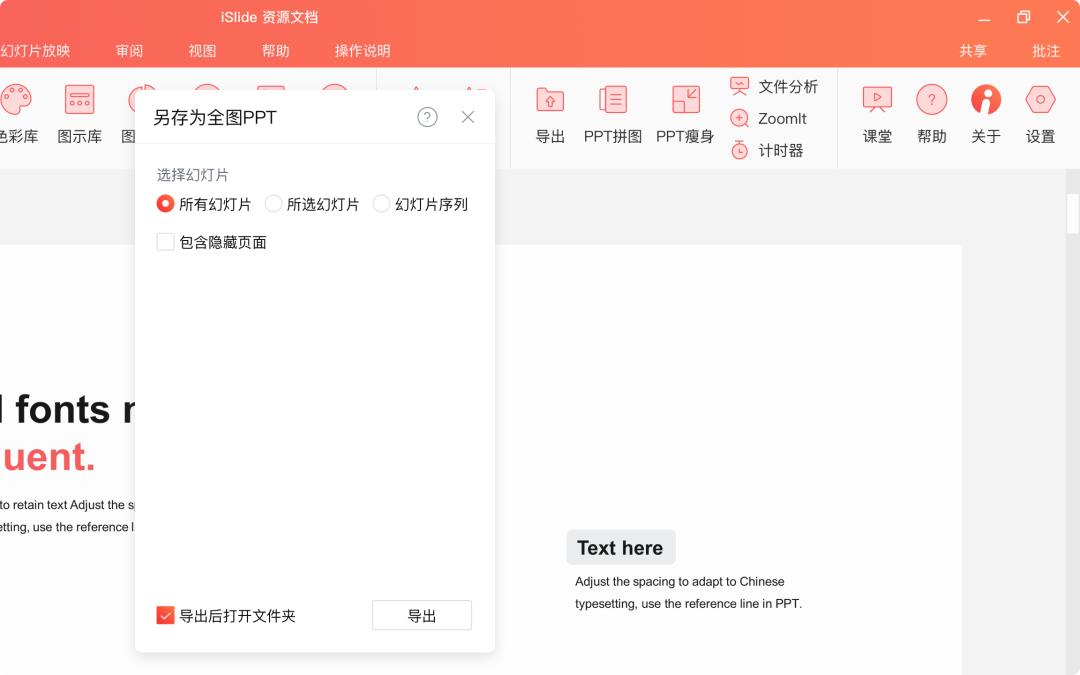
Task: Click the 关于 about icon
Action: click(986, 113)
